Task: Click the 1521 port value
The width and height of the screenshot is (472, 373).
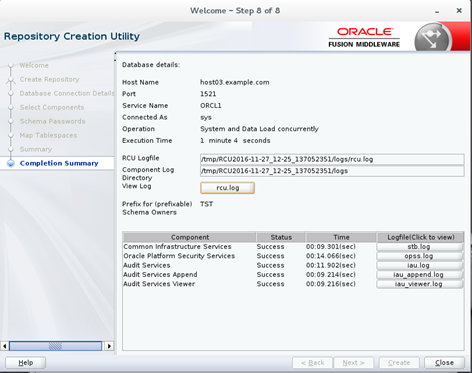Action: click(x=208, y=94)
